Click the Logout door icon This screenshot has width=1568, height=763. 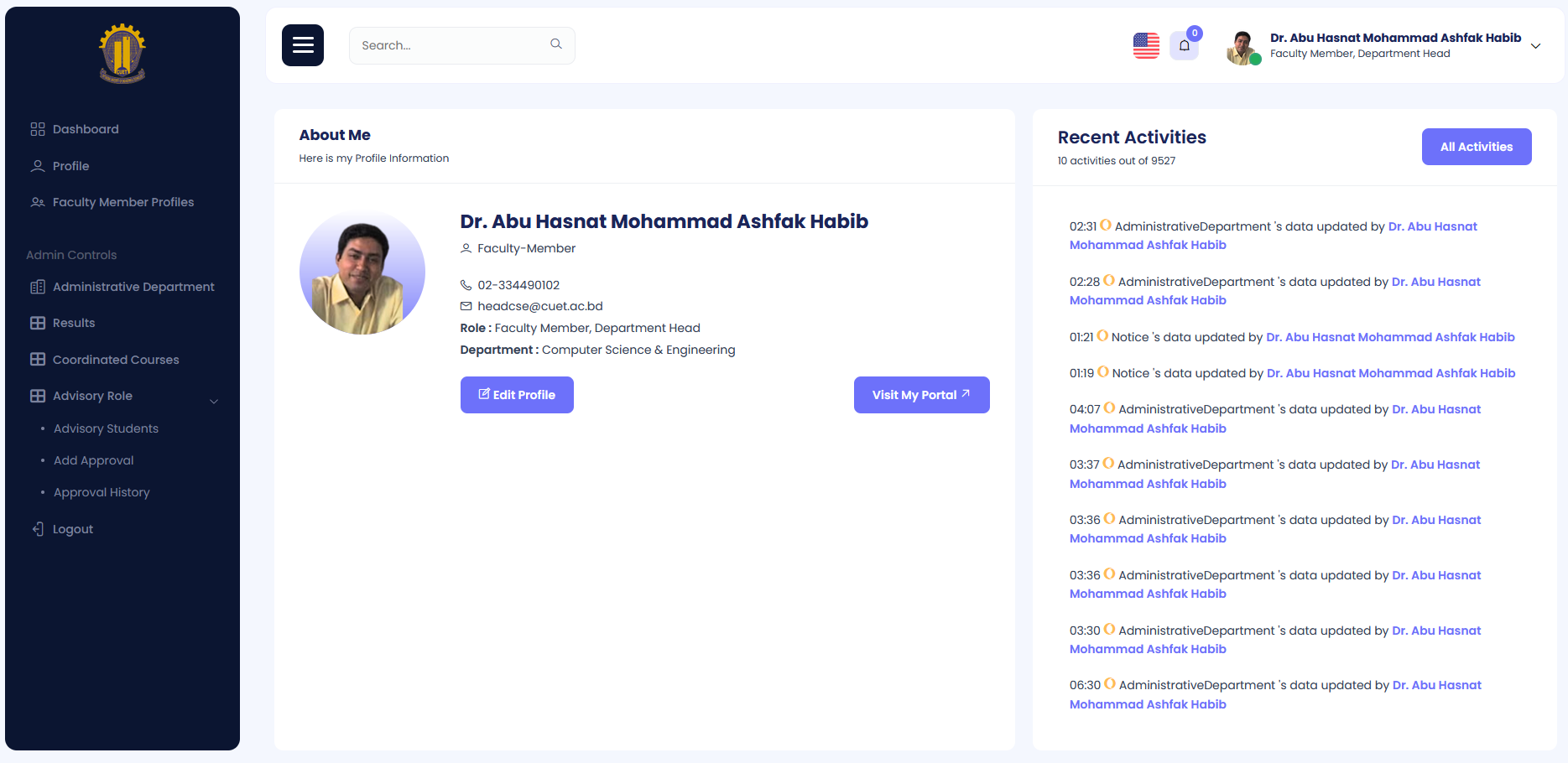tap(38, 529)
